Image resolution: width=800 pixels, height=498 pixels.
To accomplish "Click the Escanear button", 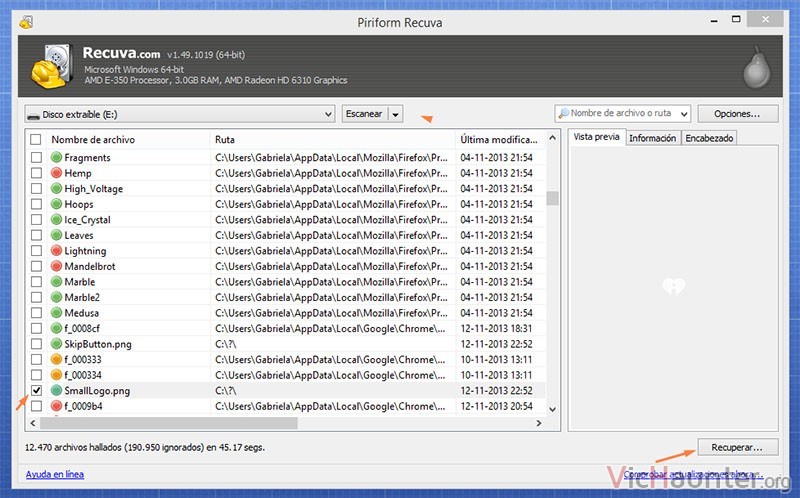I will click(364, 114).
